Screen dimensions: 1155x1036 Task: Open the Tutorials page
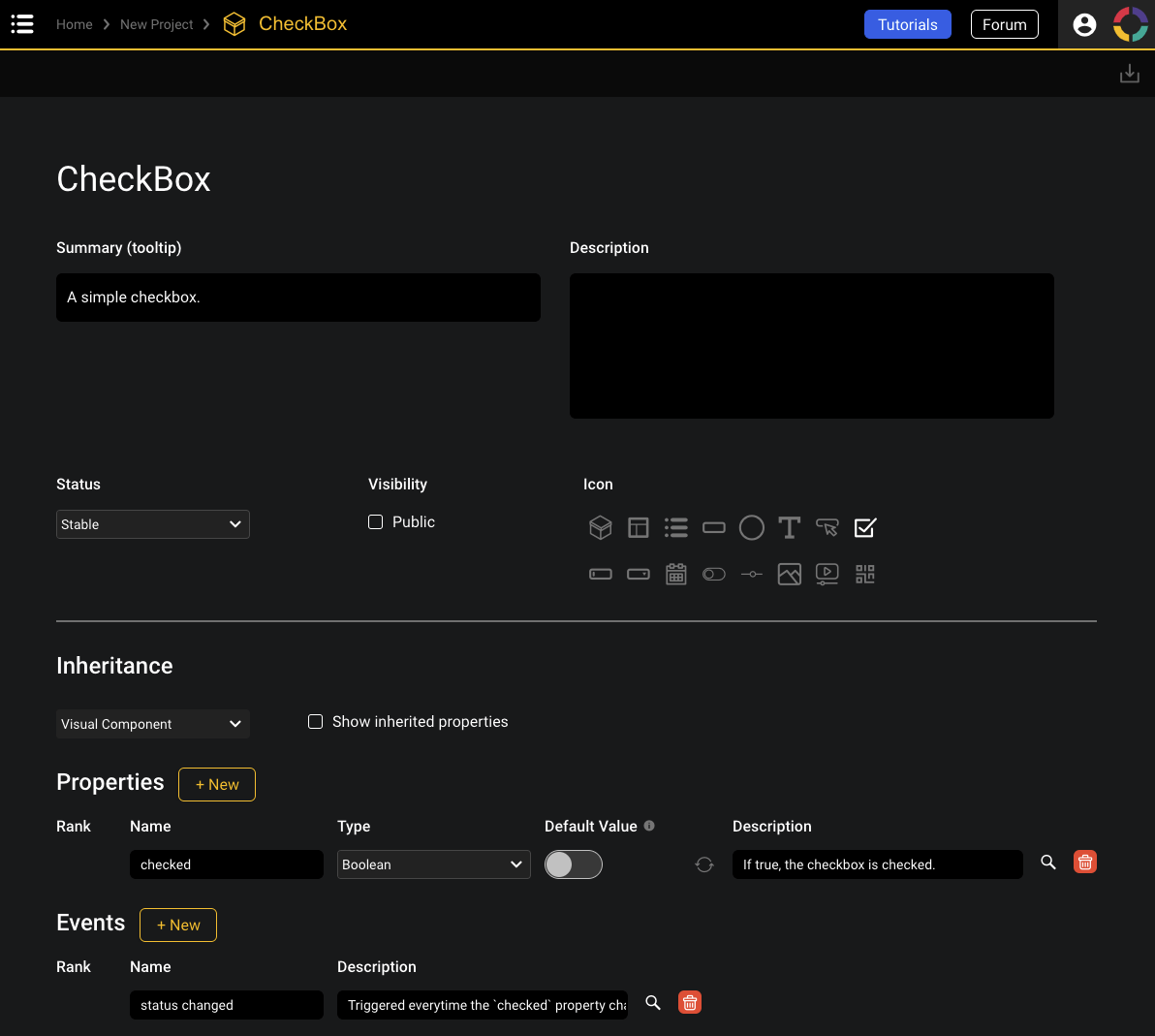[907, 23]
